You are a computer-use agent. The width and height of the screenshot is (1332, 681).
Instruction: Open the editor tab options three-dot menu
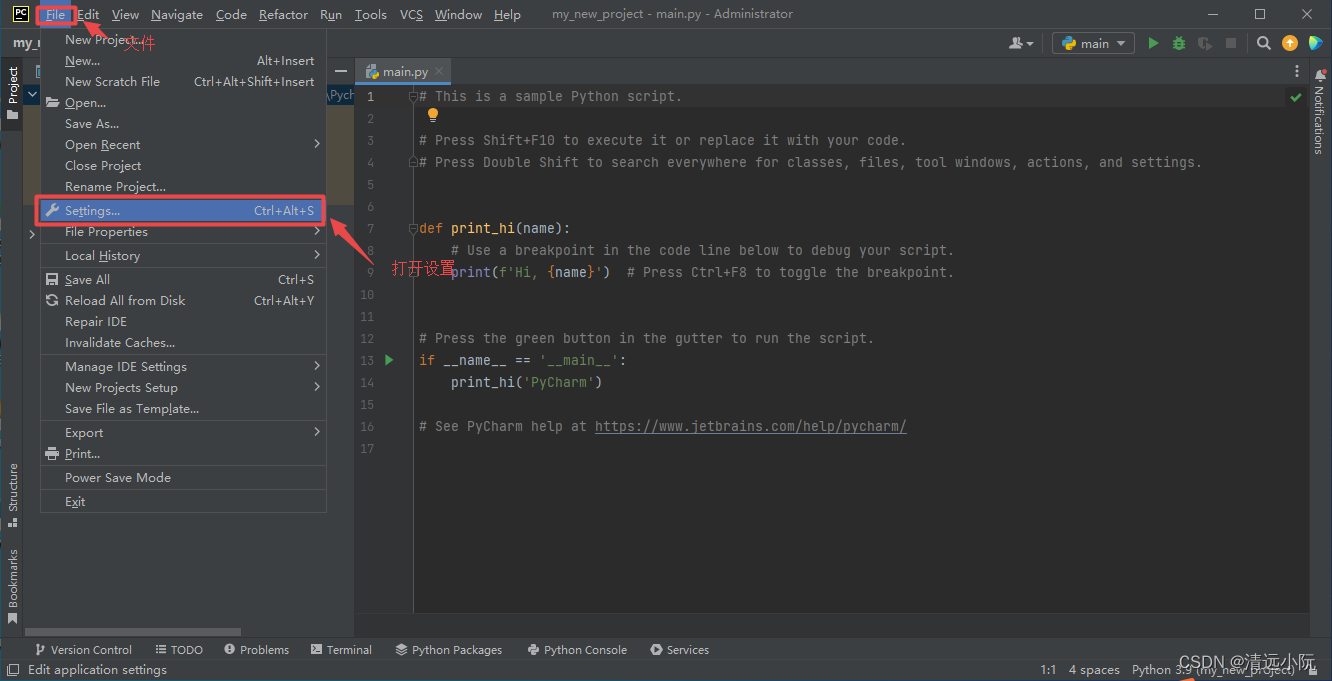pyautogui.click(x=1297, y=71)
